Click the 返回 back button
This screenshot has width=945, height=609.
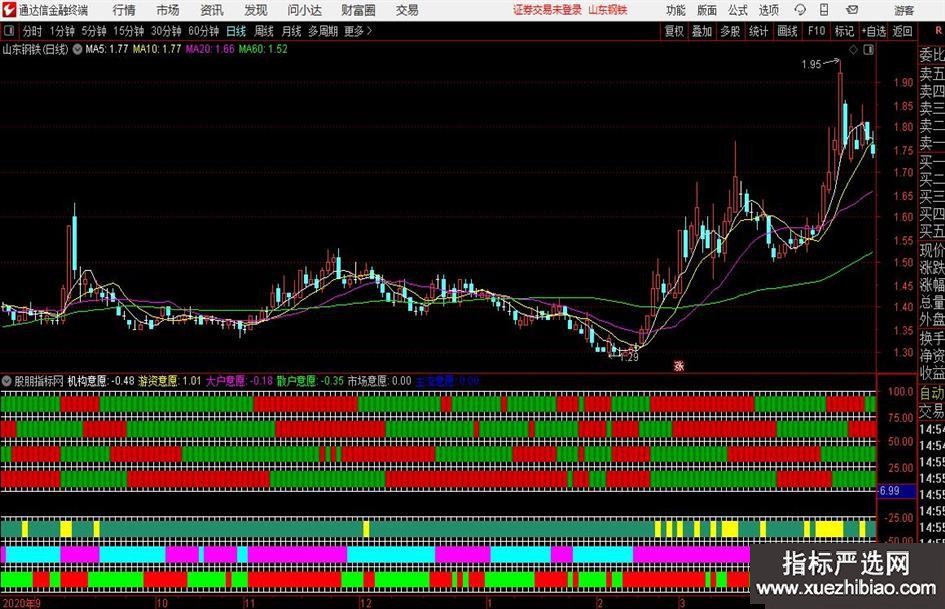point(902,31)
